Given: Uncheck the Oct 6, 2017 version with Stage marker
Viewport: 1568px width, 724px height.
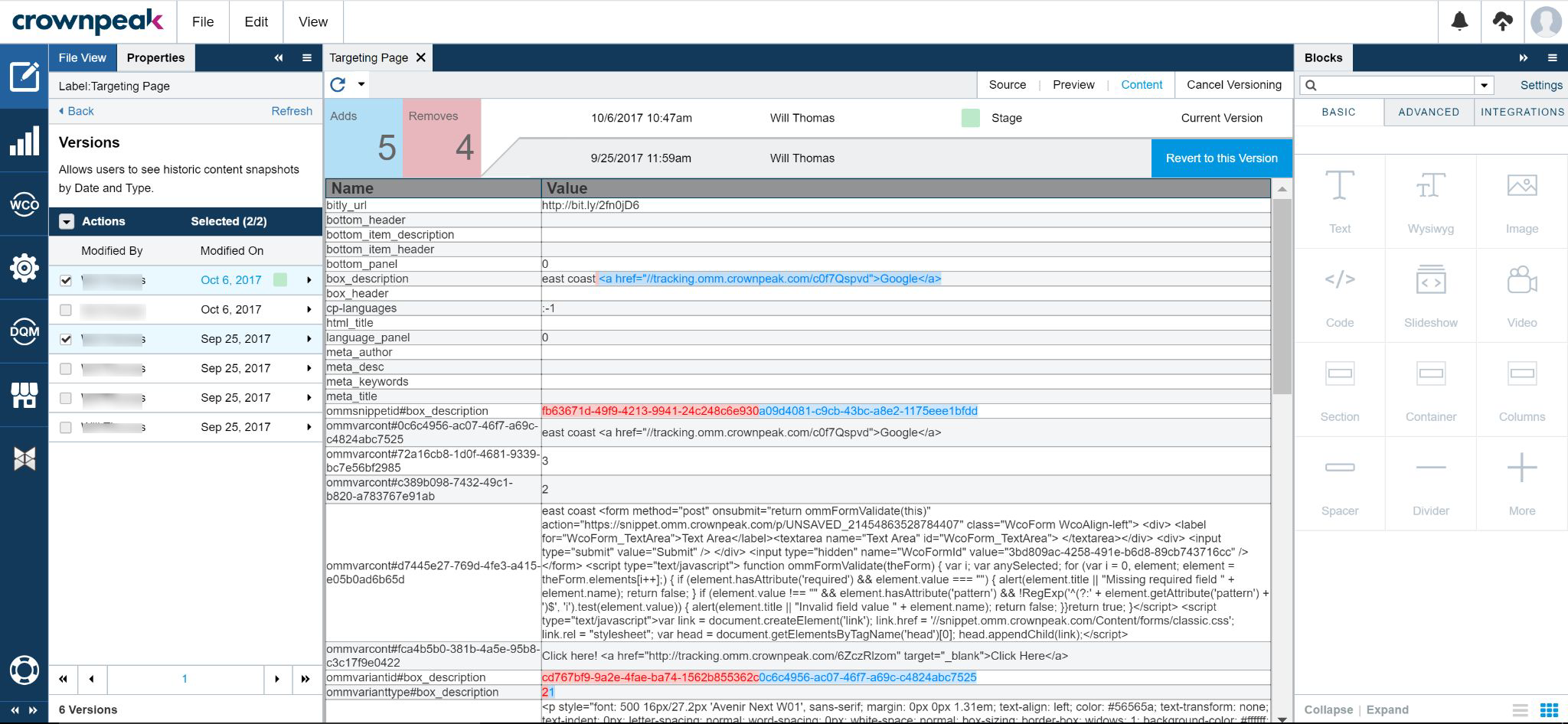Looking at the screenshot, I should coord(66,280).
